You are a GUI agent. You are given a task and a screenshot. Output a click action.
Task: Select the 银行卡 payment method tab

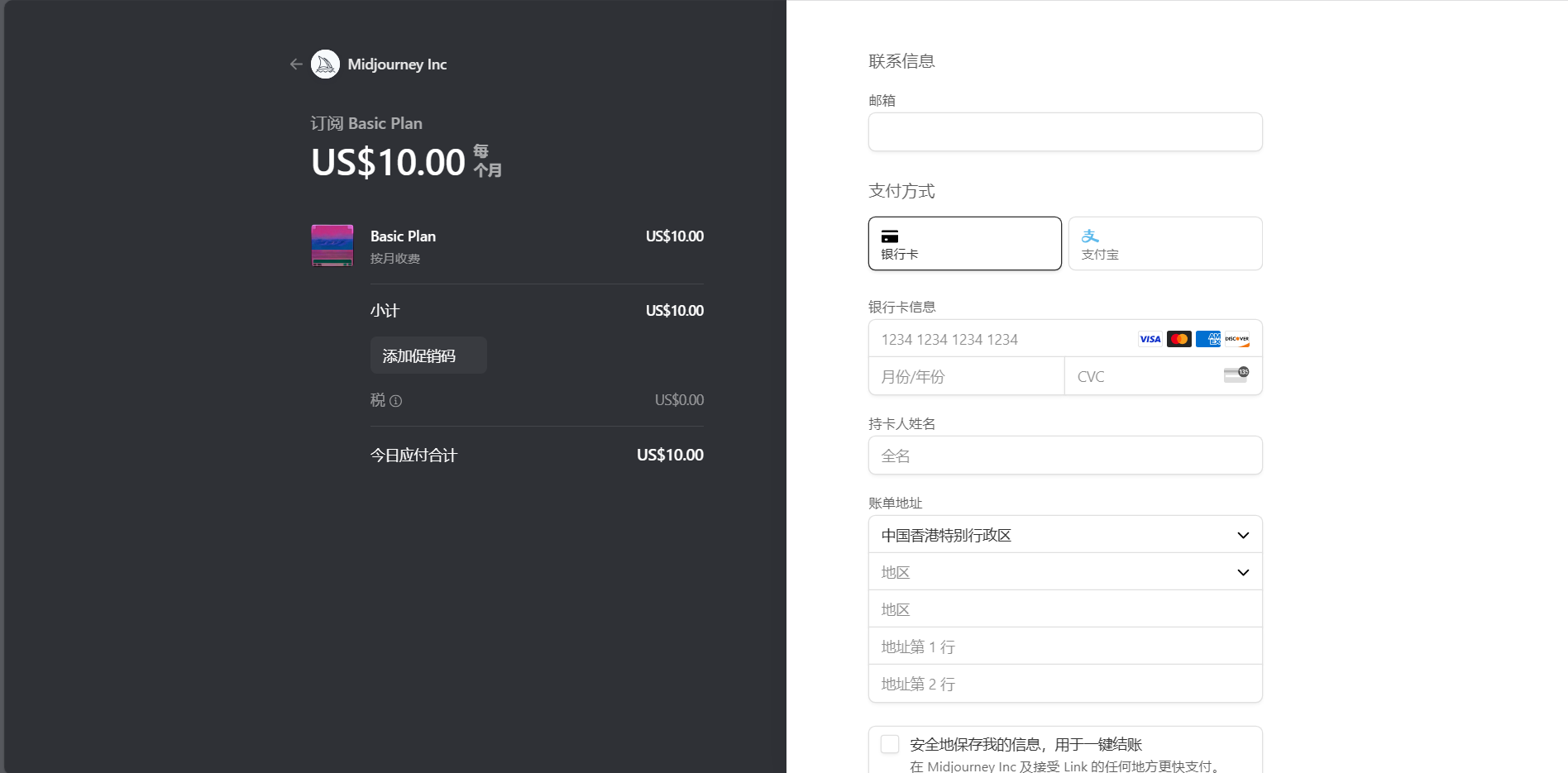point(964,244)
